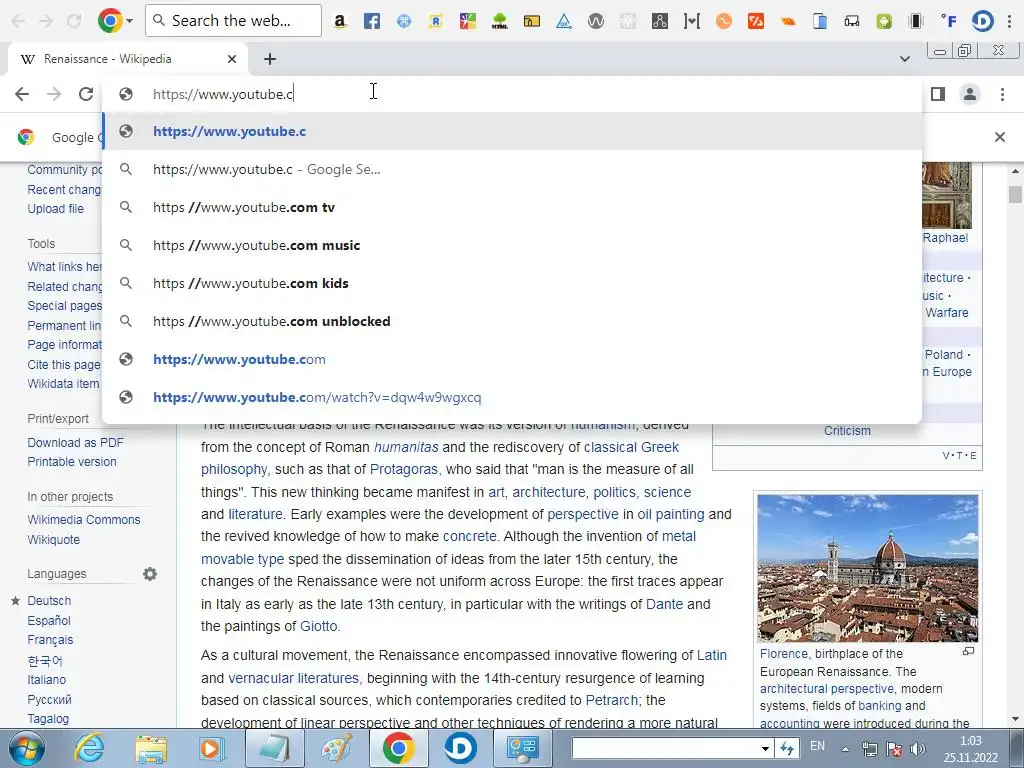
Task: Dismiss the Google Chrome info bar
Action: pos(1000,136)
